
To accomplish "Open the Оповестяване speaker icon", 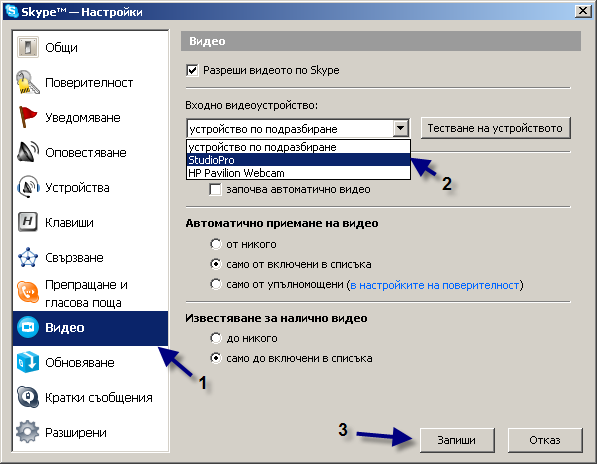I will click(x=27, y=152).
